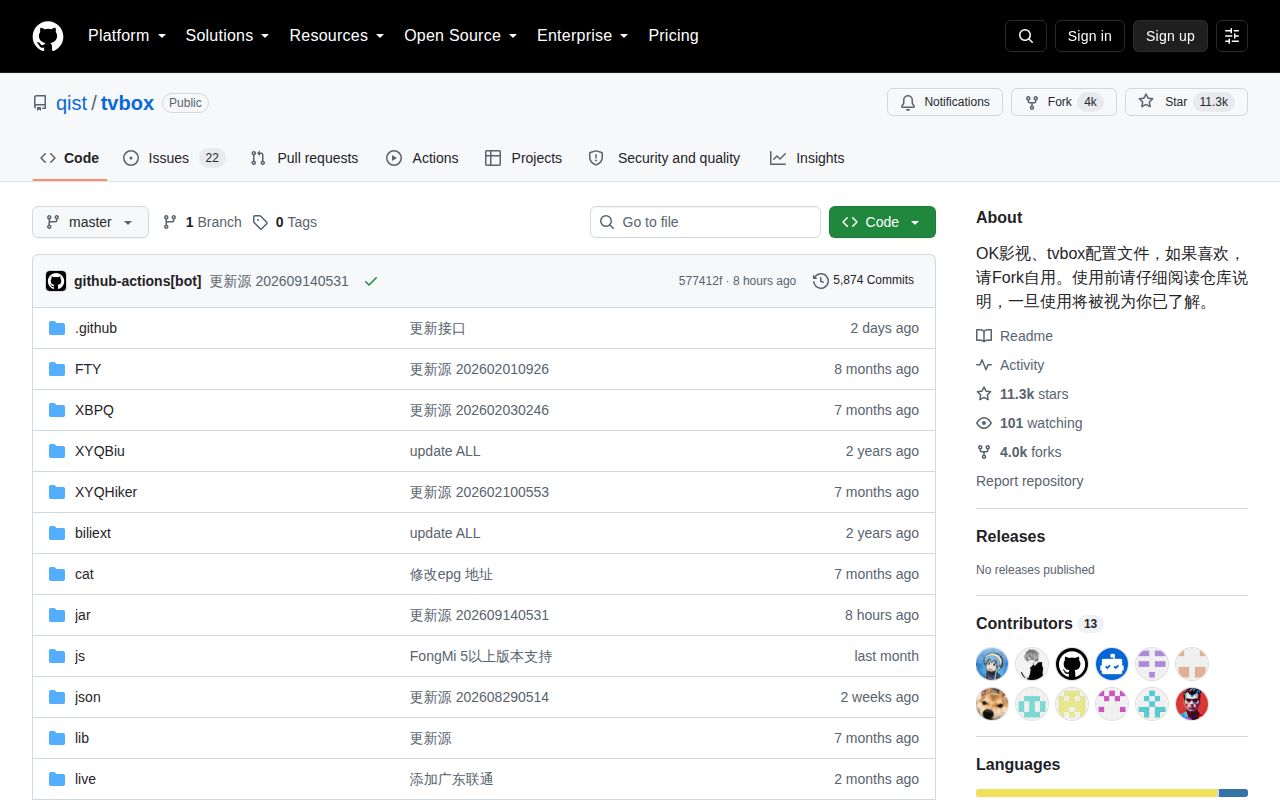Switch to the Pull requests tab
1280x800 pixels.
point(304,158)
